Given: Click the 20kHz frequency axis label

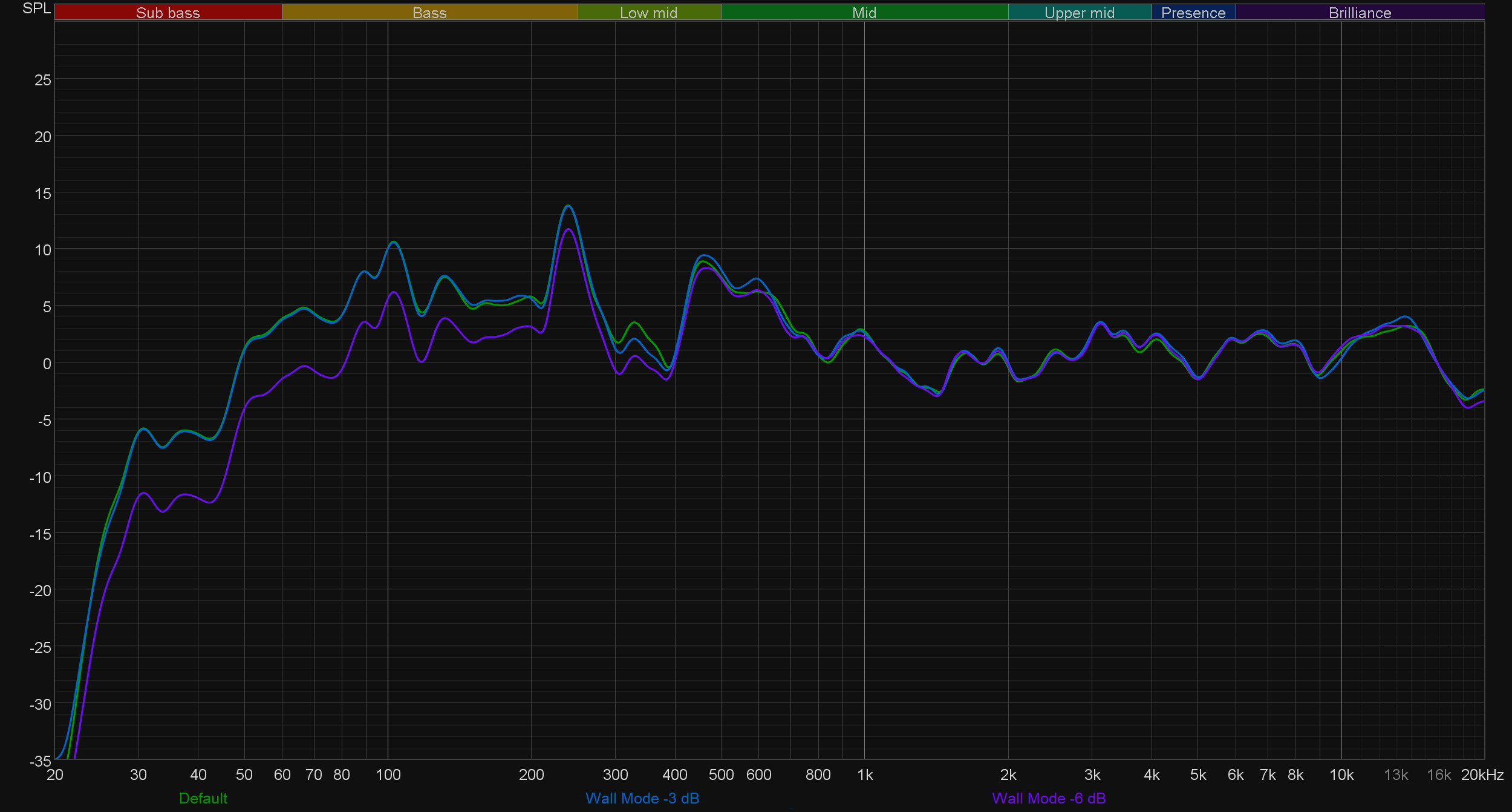Looking at the screenshot, I should tap(1482, 775).
